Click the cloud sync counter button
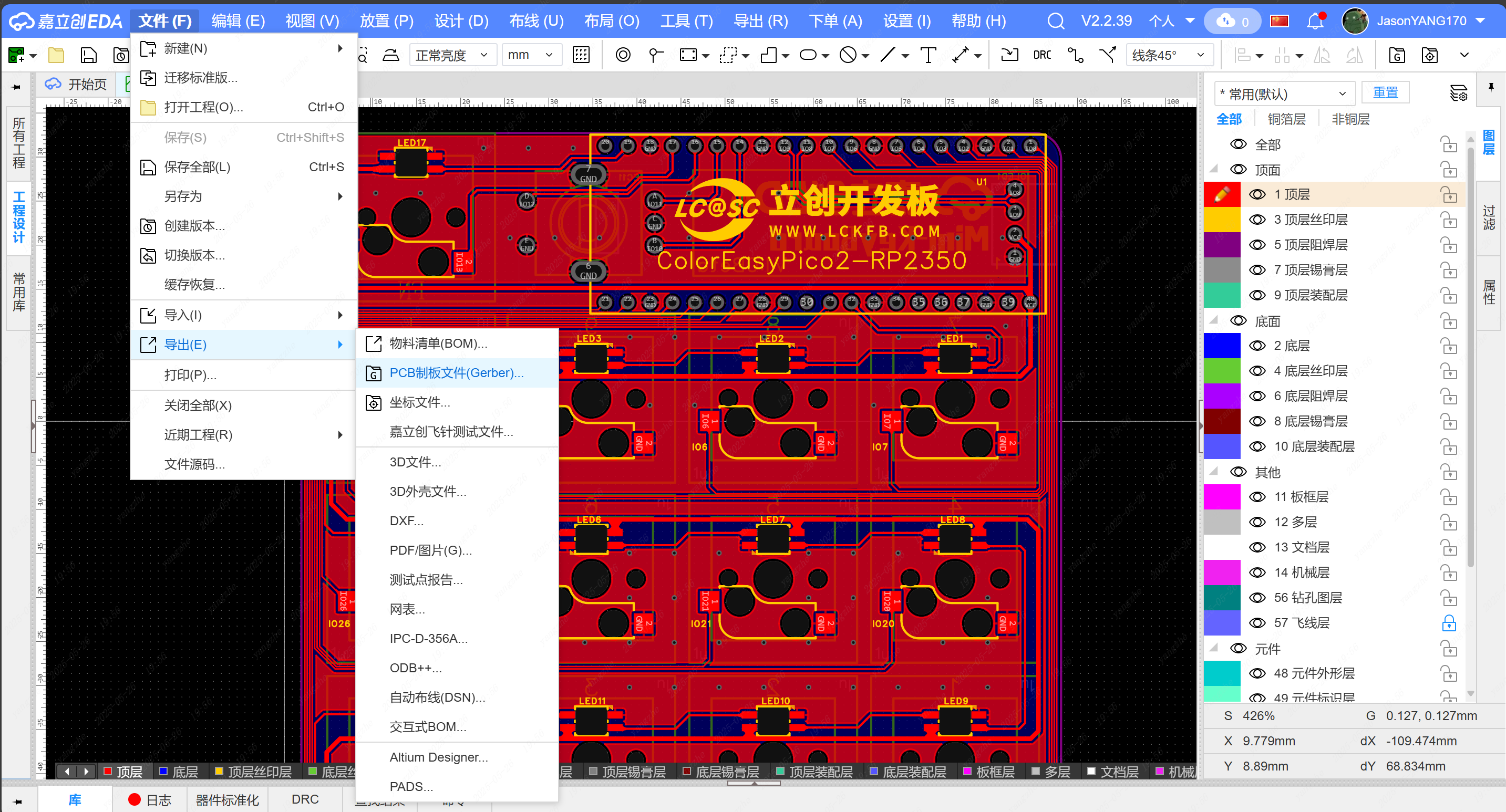The width and height of the screenshot is (1506, 812). [1232, 21]
